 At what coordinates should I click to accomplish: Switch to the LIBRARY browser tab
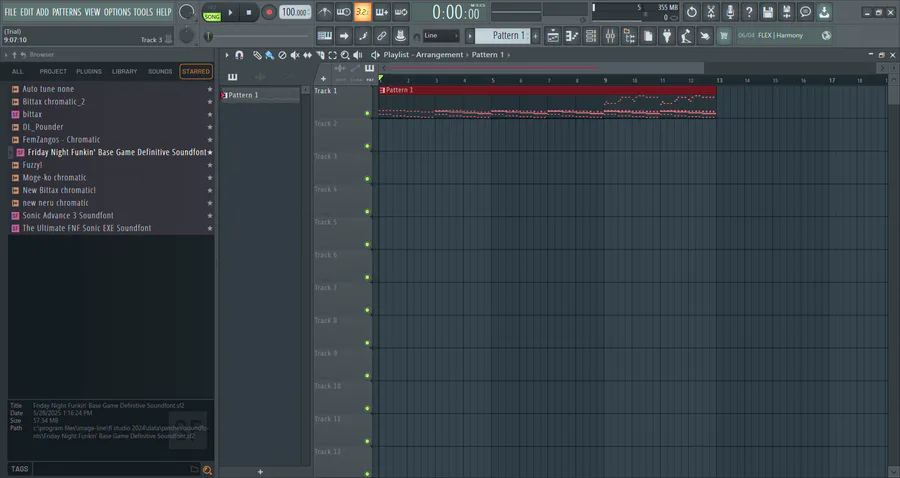125,72
